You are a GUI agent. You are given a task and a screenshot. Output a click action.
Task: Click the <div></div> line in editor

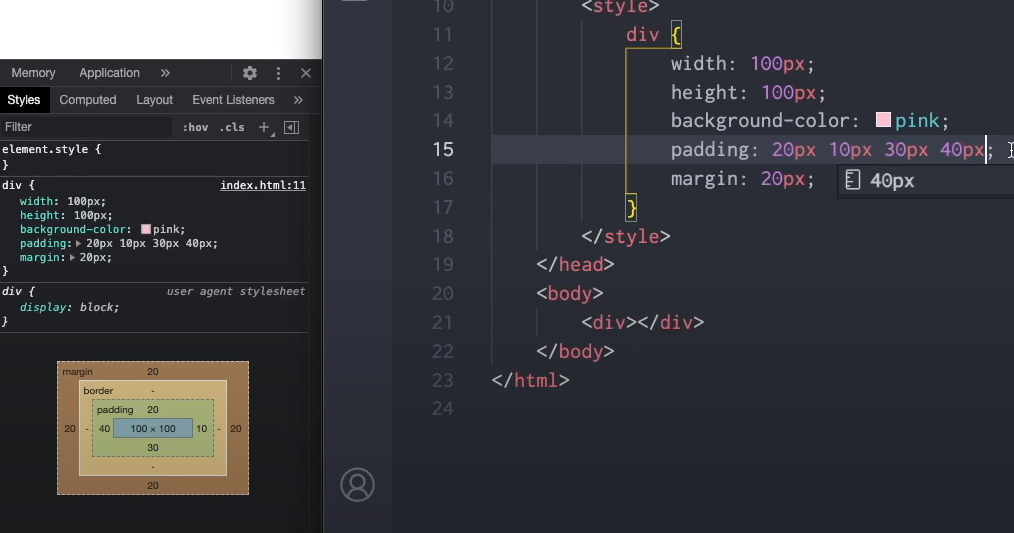[642, 322]
